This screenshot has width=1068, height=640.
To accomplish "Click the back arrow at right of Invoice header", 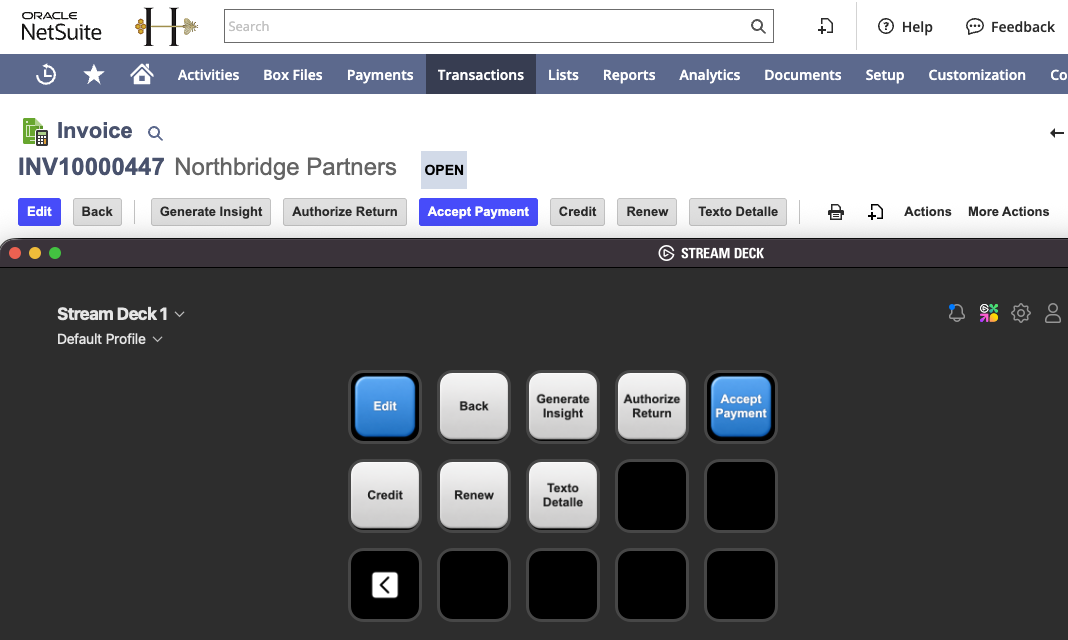I will (1056, 133).
